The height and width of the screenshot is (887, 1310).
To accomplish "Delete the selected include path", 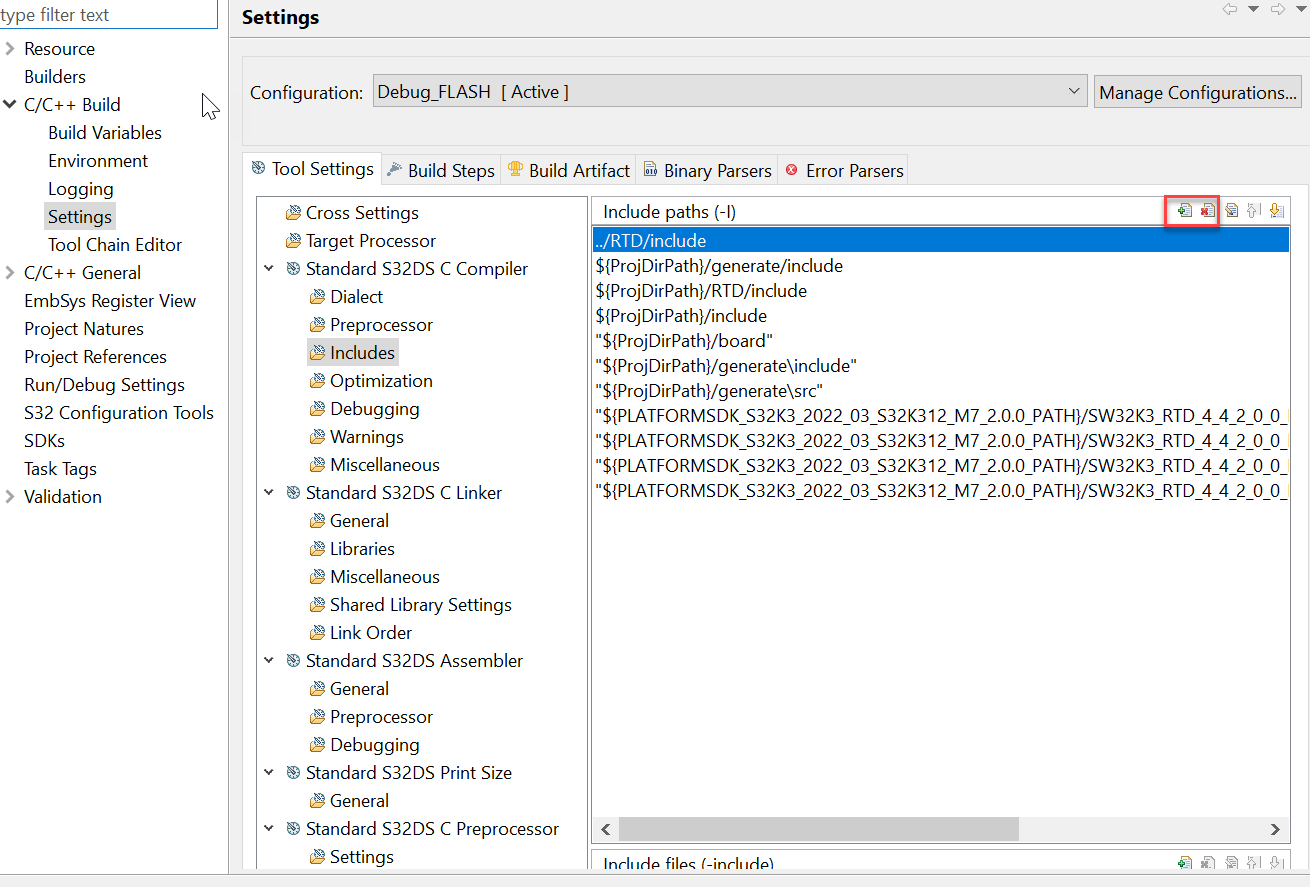I will [x=1208, y=210].
